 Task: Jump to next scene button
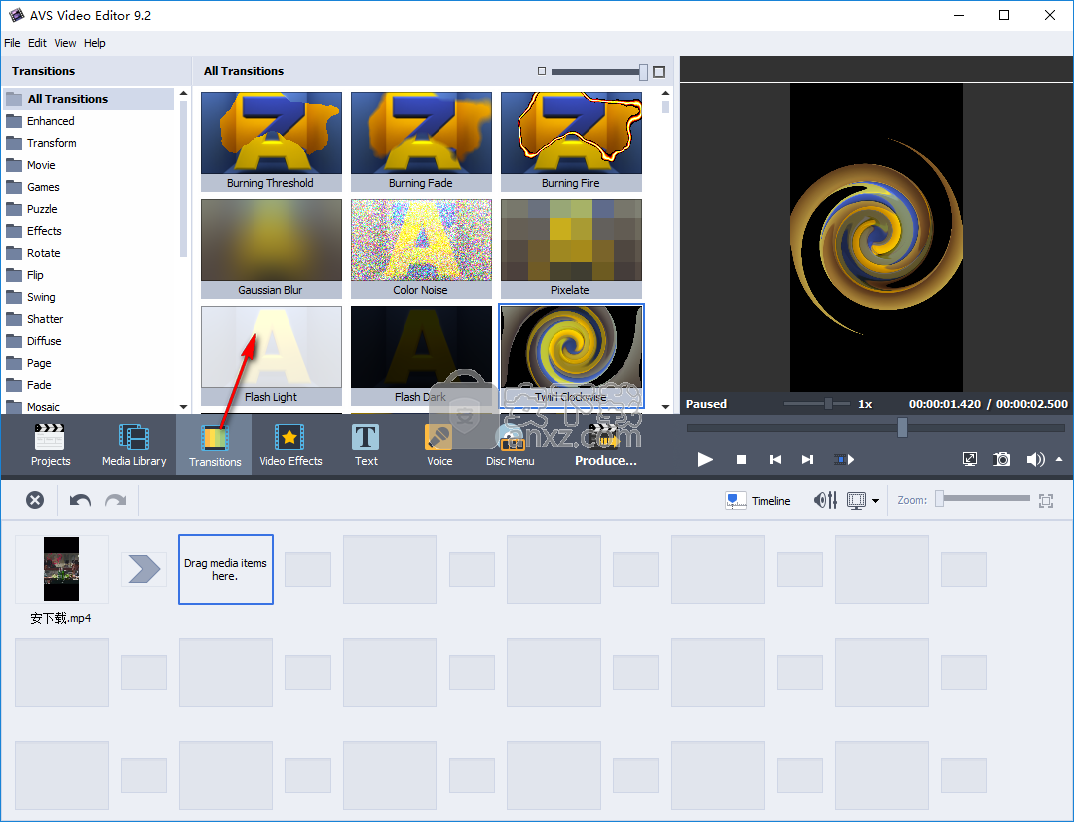tap(844, 460)
